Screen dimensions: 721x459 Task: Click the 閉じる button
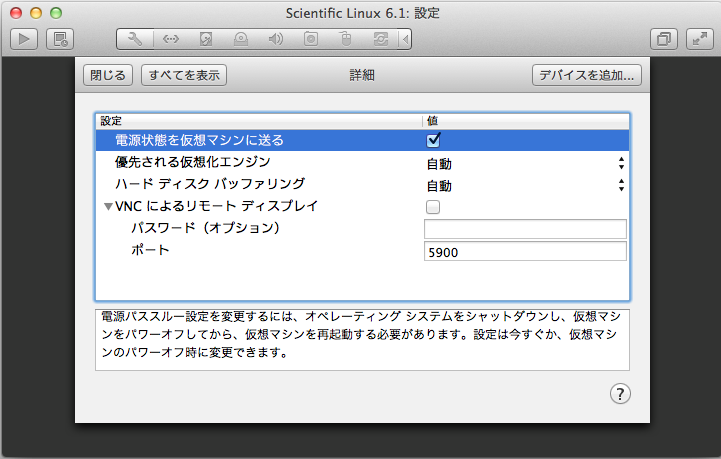click(108, 75)
